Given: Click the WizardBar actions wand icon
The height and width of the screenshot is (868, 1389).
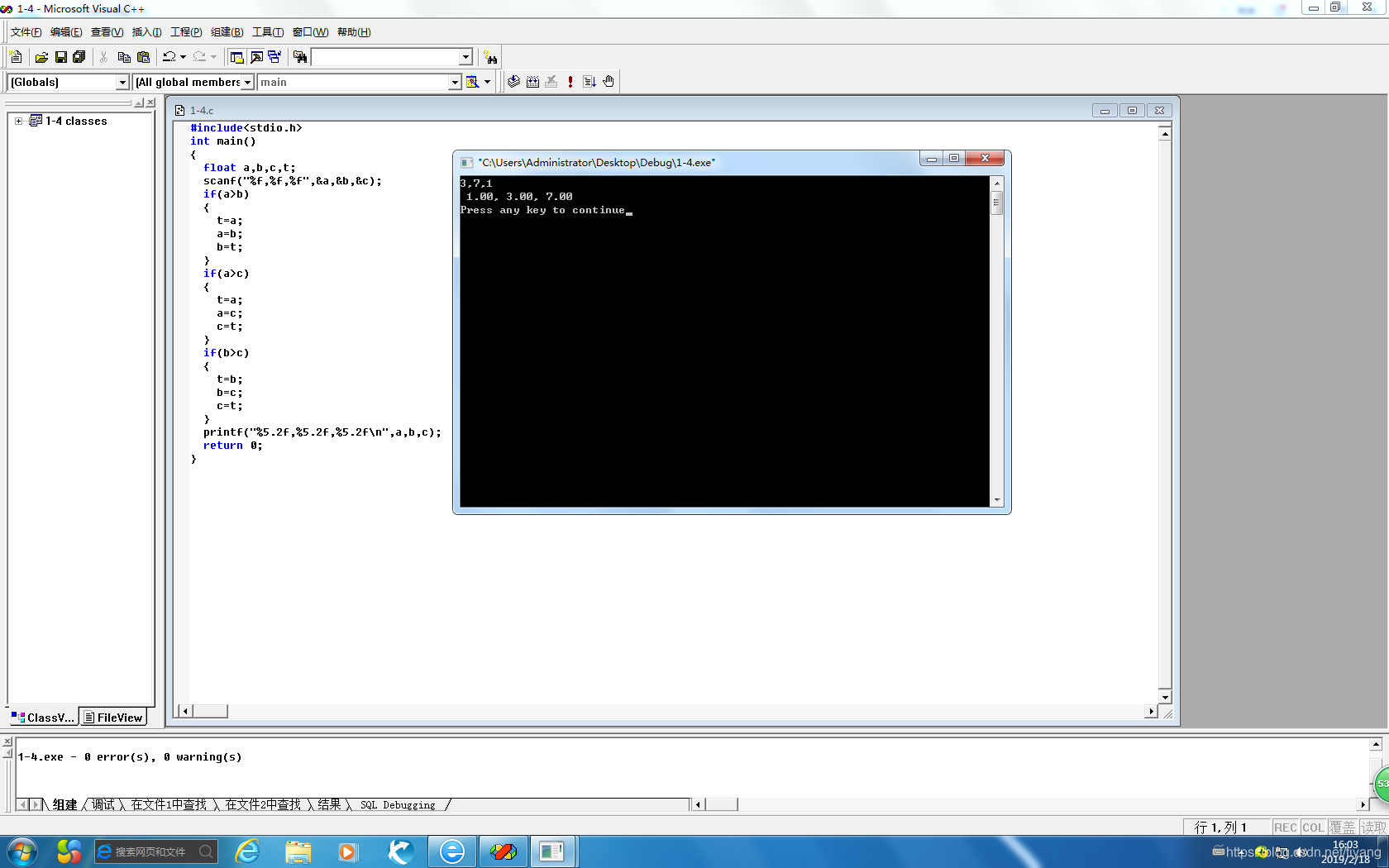Looking at the screenshot, I should tap(472, 82).
